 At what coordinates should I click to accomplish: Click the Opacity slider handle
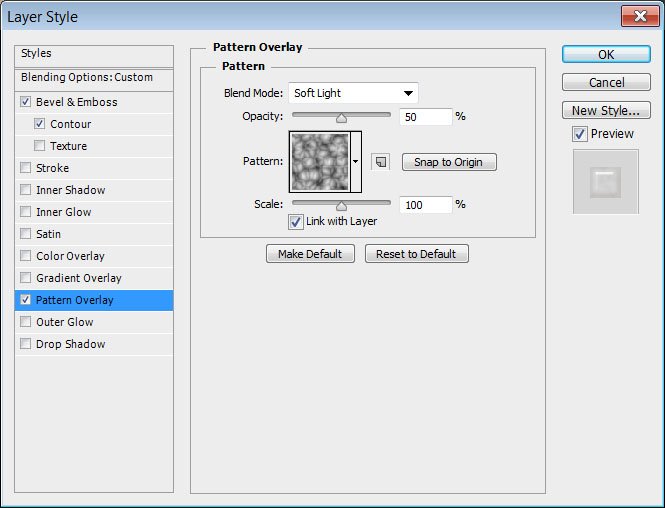(341, 117)
